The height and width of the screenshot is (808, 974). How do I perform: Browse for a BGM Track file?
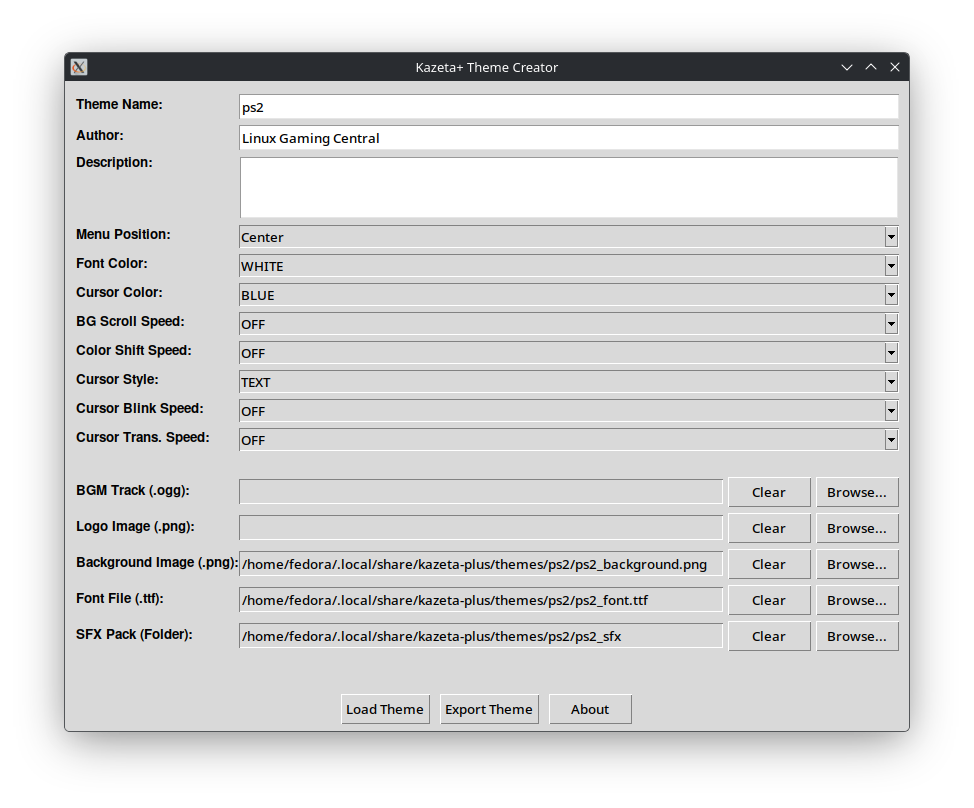[857, 492]
